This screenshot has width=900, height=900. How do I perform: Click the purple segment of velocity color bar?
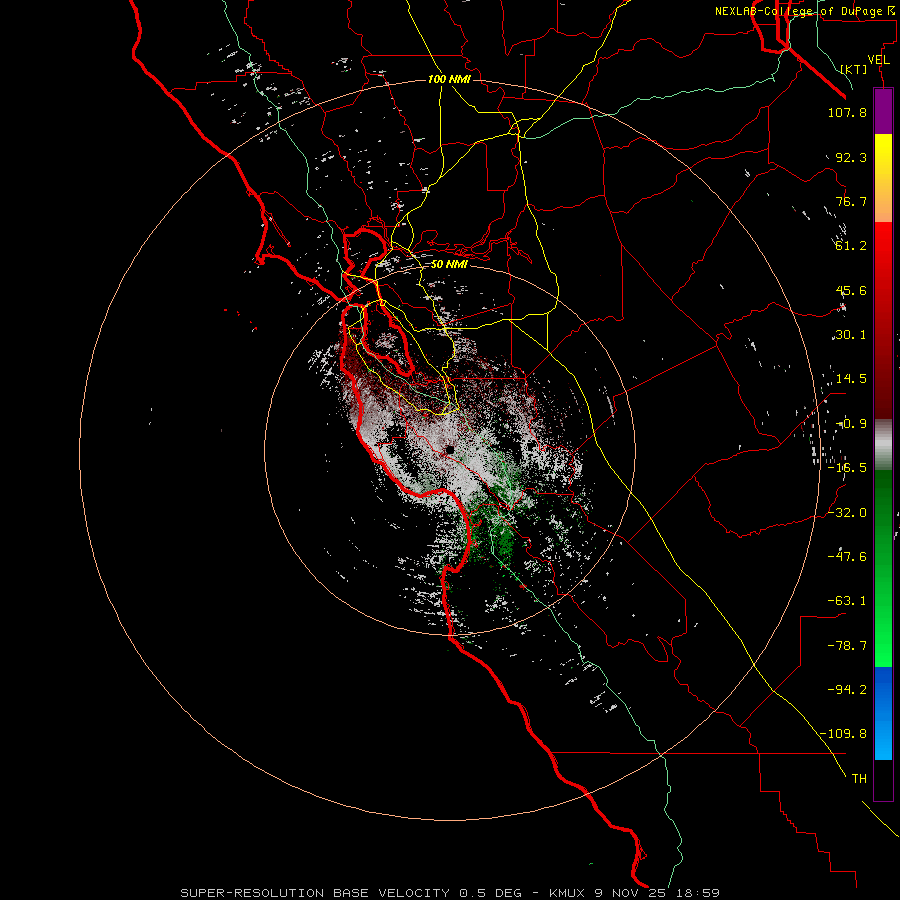[x=883, y=112]
